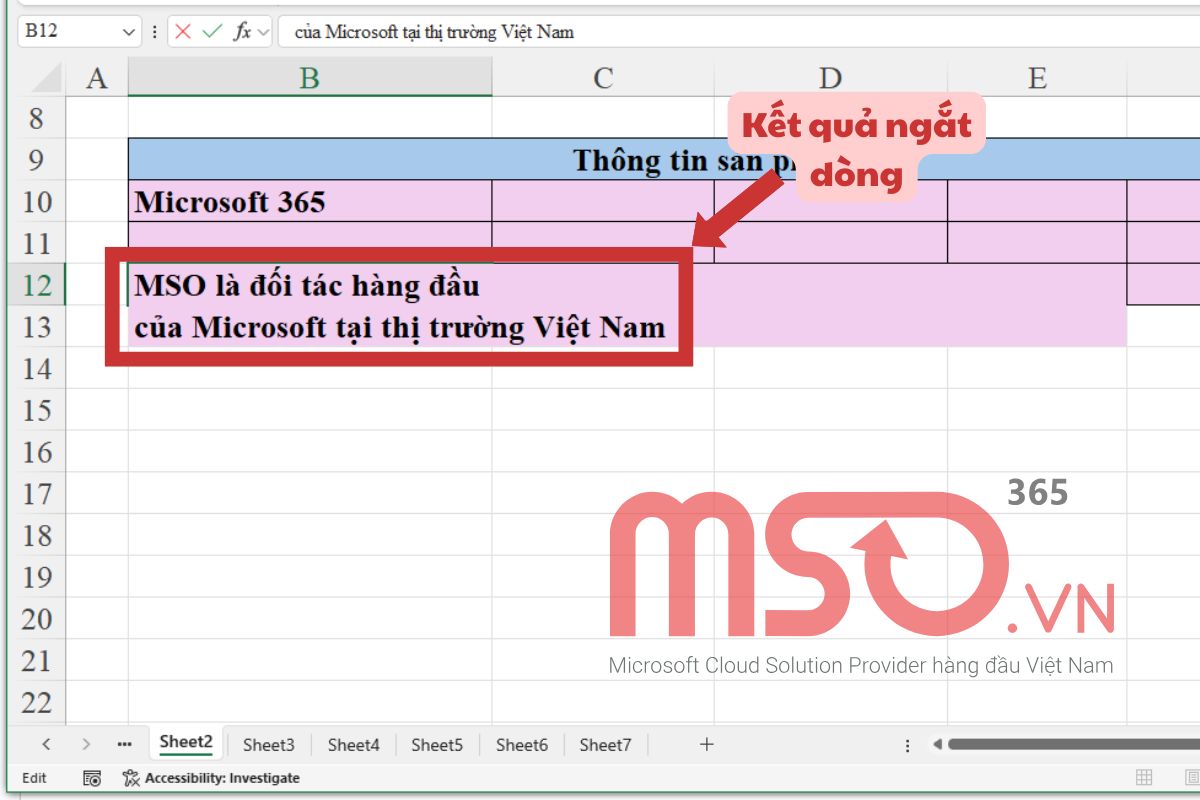Cancel the formula bar entry
Image resolution: width=1200 pixels, height=800 pixels.
coord(183,32)
